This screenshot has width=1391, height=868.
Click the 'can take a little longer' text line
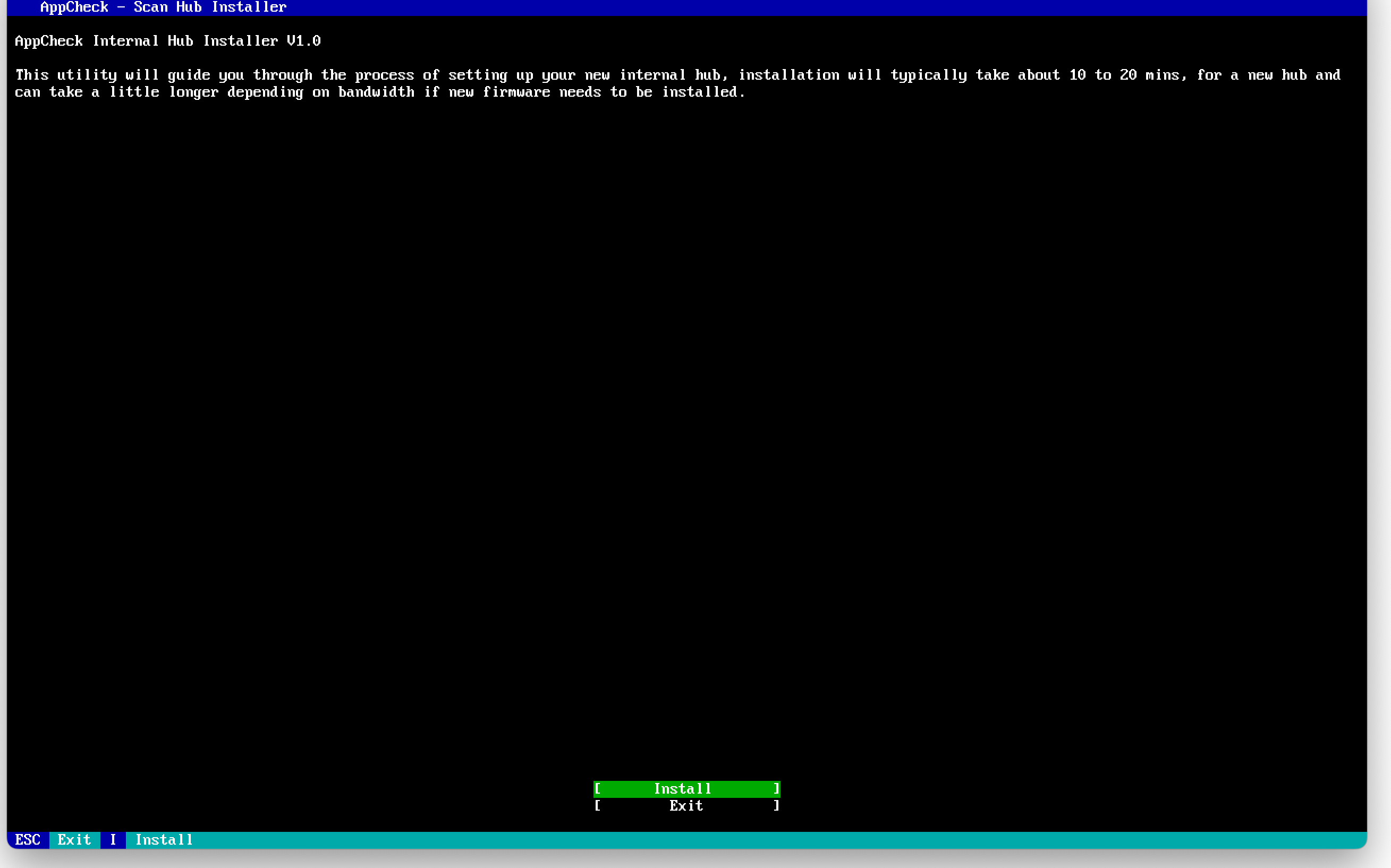[380, 92]
